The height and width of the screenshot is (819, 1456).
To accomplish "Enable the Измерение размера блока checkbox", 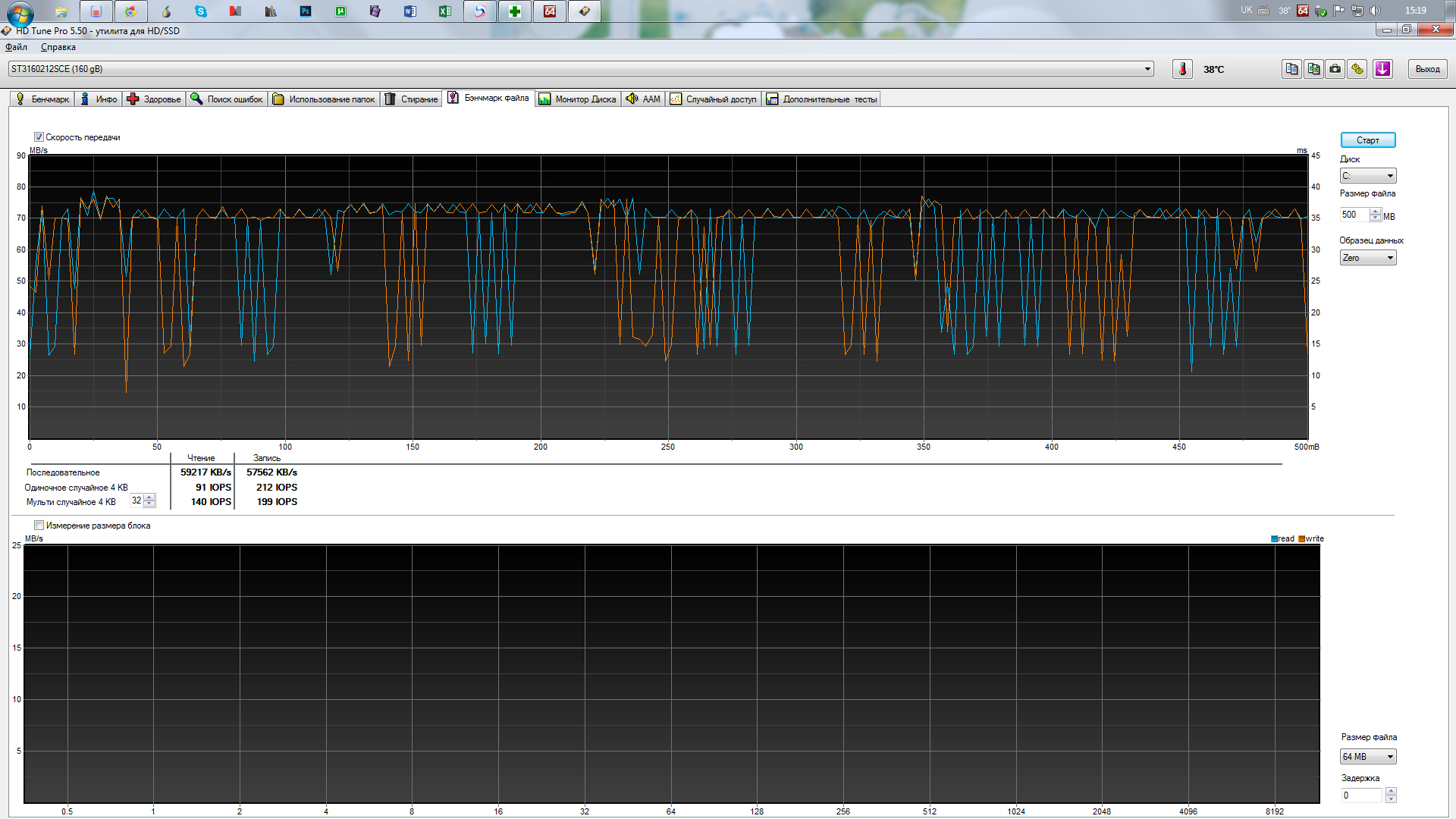I will [39, 526].
